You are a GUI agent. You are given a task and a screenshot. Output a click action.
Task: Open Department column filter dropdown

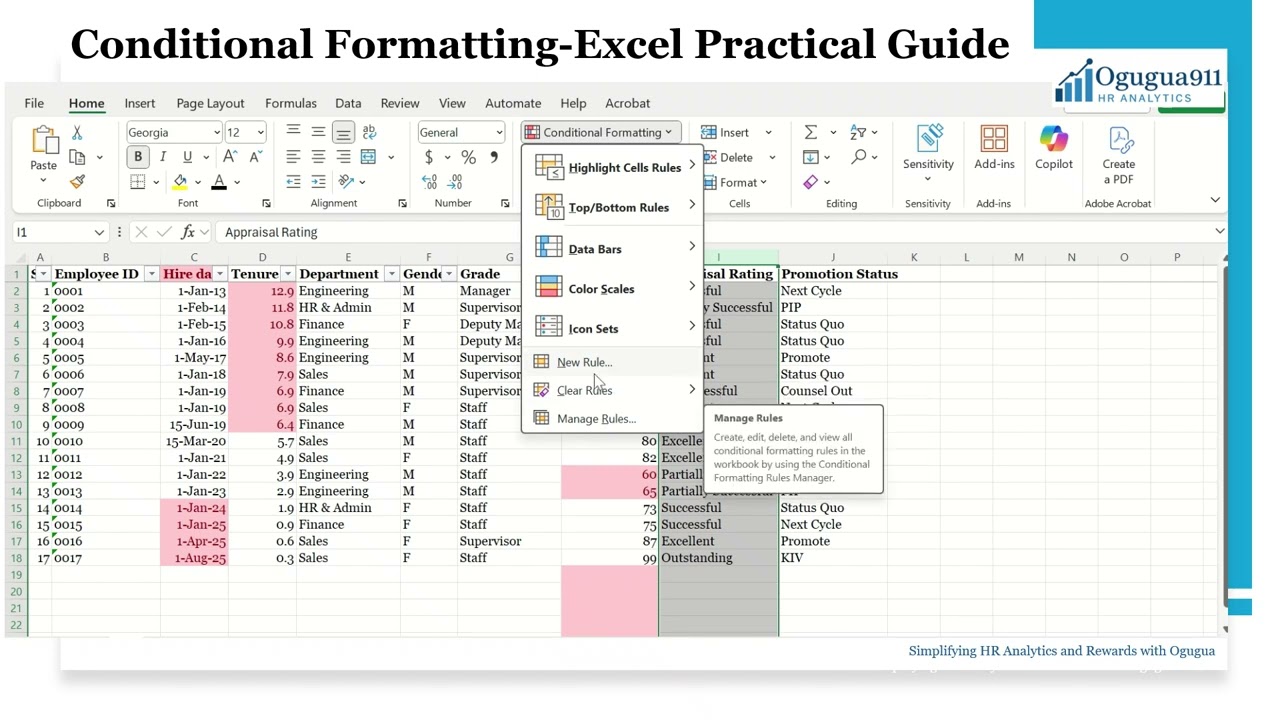(391, 274)
